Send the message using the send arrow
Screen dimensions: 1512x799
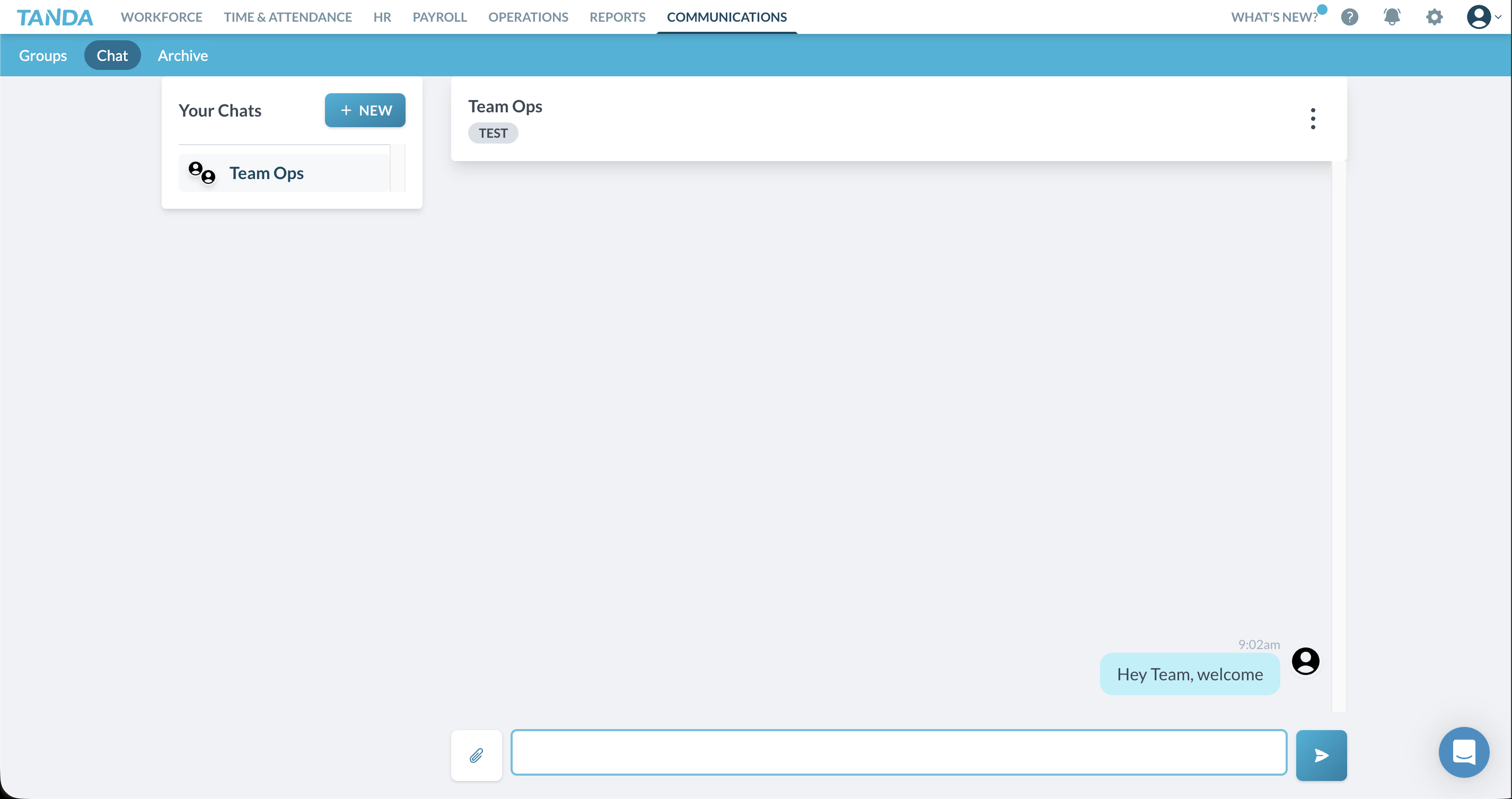(x=1321, y=756)
